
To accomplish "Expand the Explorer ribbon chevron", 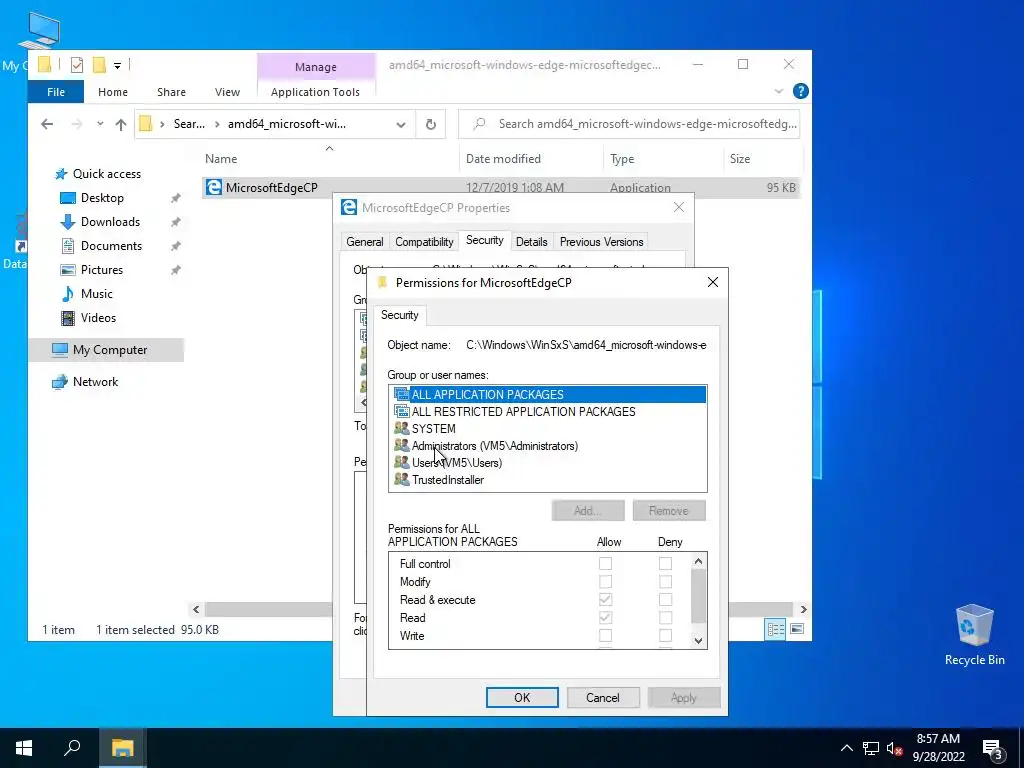I will pos(778,91).
